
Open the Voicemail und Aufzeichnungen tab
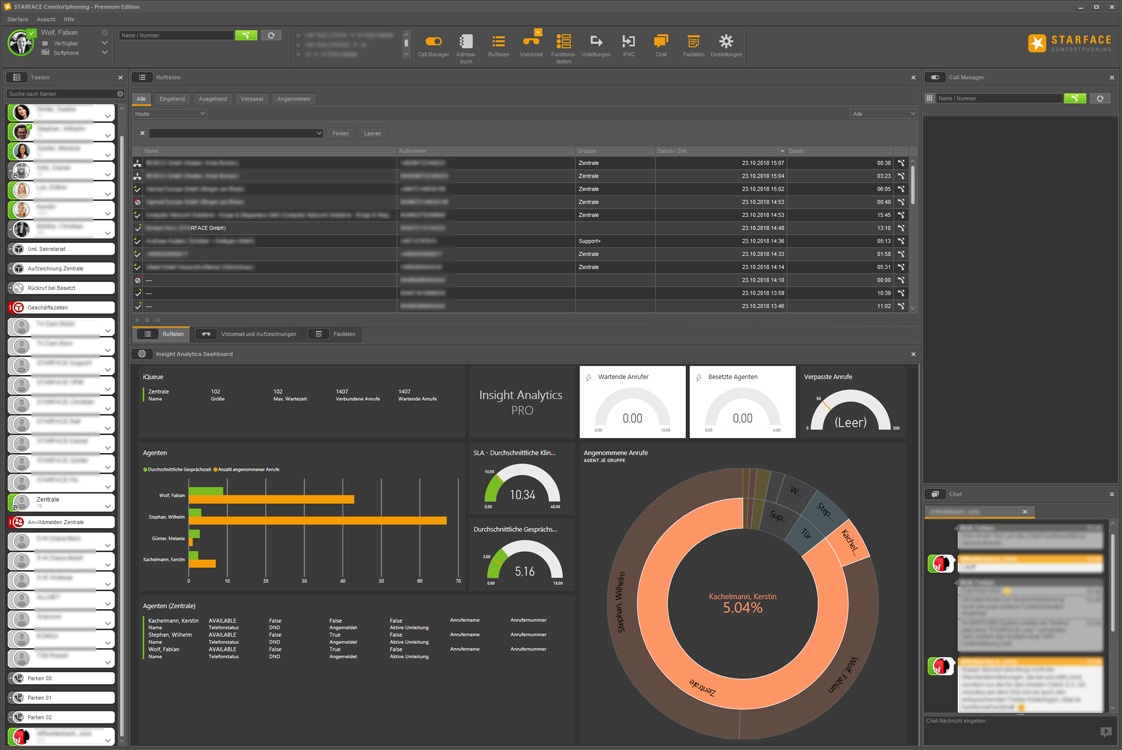246,334
